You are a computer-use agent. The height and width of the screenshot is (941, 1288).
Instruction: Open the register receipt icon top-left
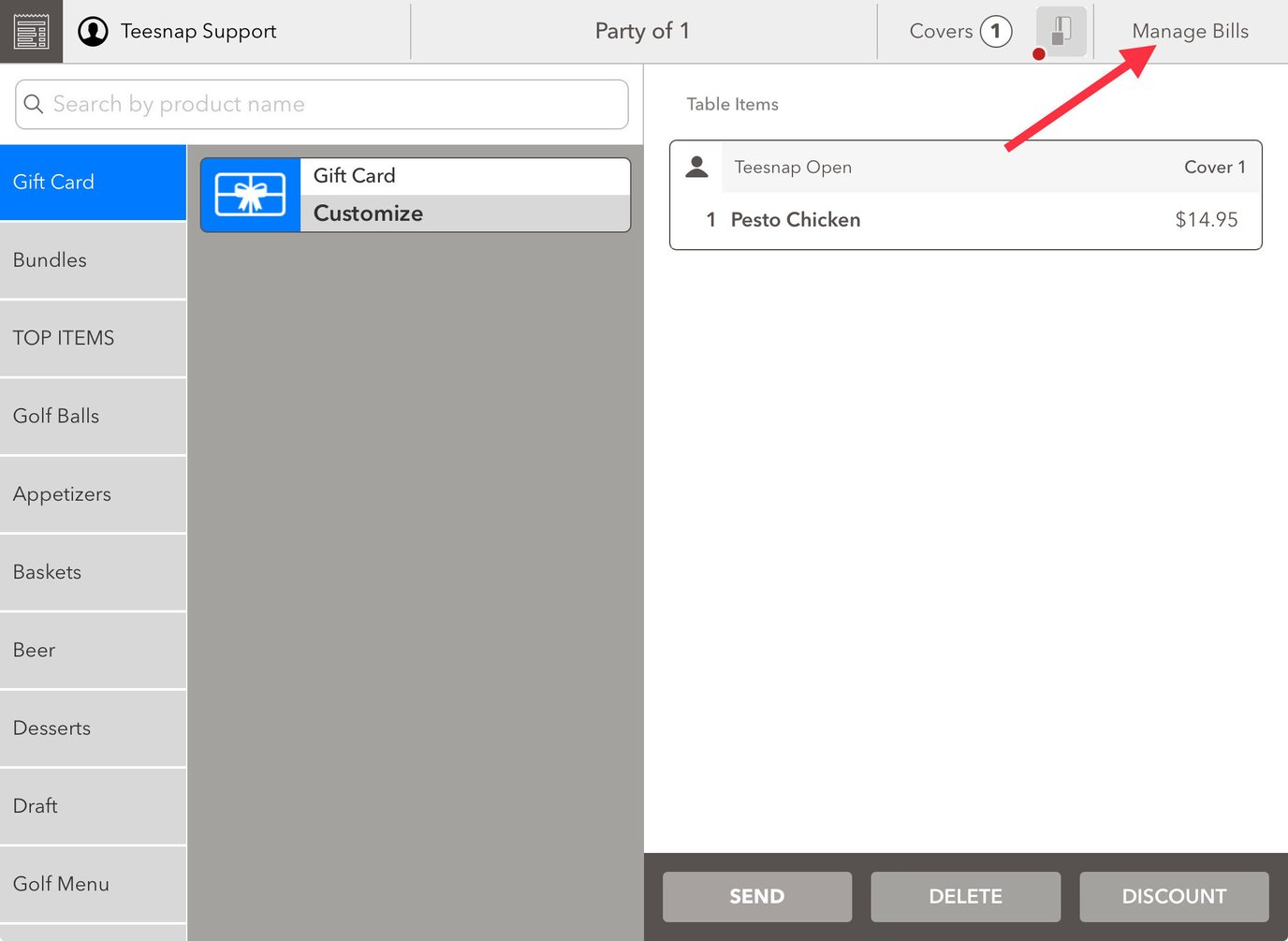(31, 31)
